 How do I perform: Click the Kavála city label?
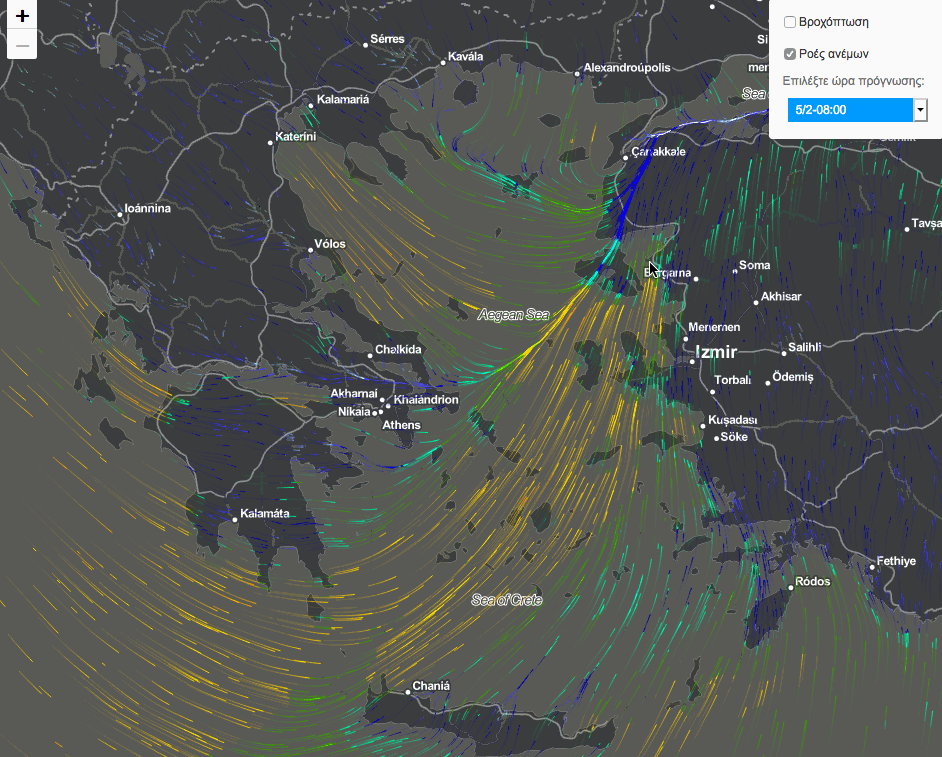[466, 57]
